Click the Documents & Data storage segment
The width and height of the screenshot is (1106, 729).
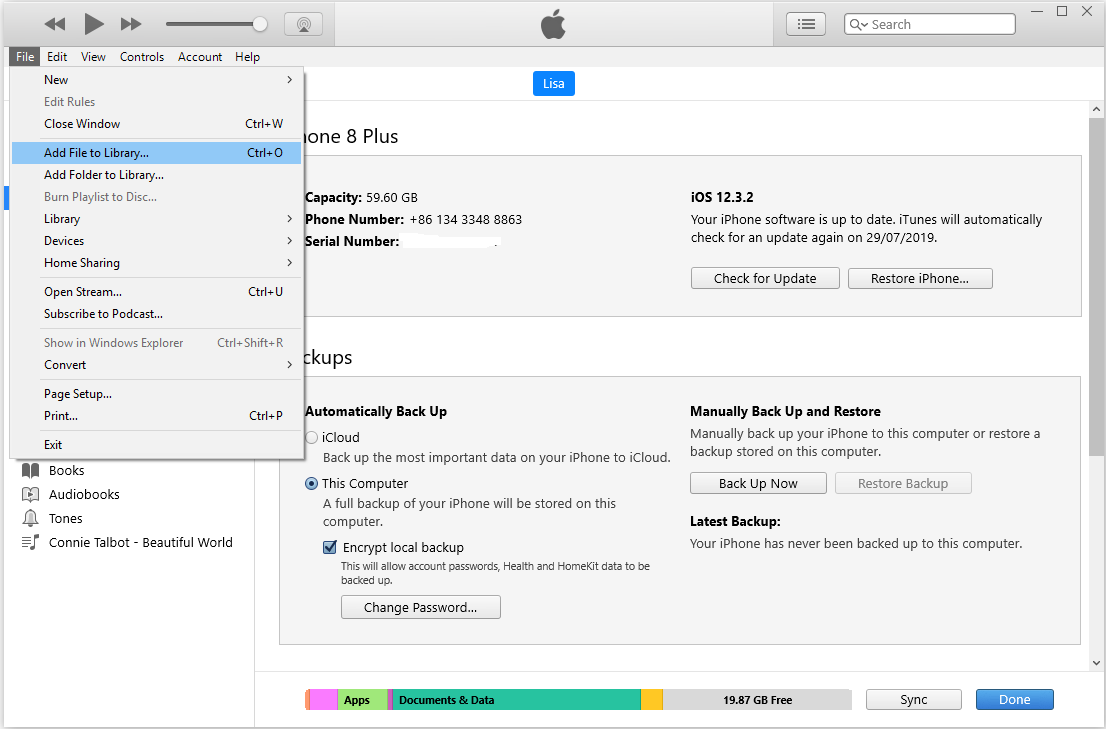516,699
